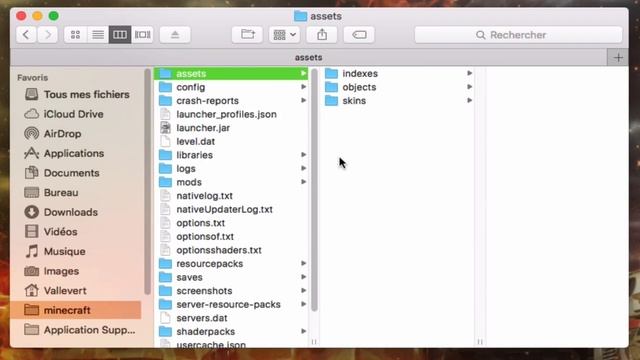The image size is (640, 360).
Task: Switch to icon grid view
Action: [75, 35]
